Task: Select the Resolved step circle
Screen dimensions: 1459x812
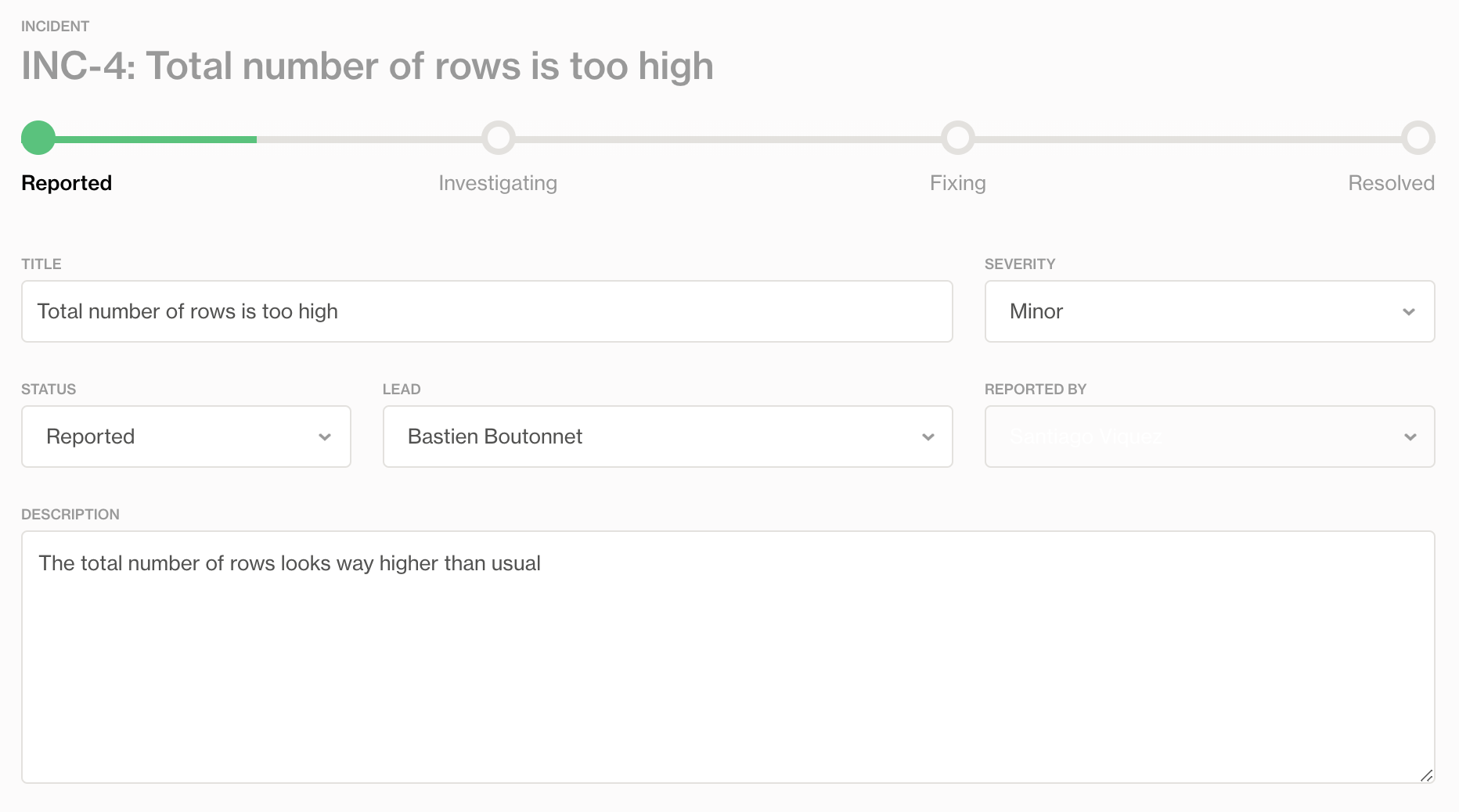Action: (1418, 138)
